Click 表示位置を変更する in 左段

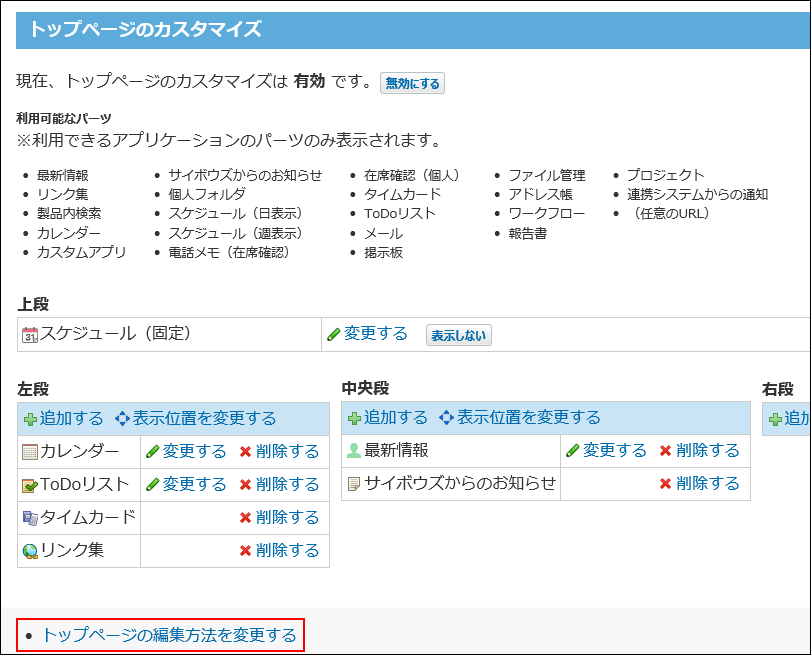pos(204,418)
